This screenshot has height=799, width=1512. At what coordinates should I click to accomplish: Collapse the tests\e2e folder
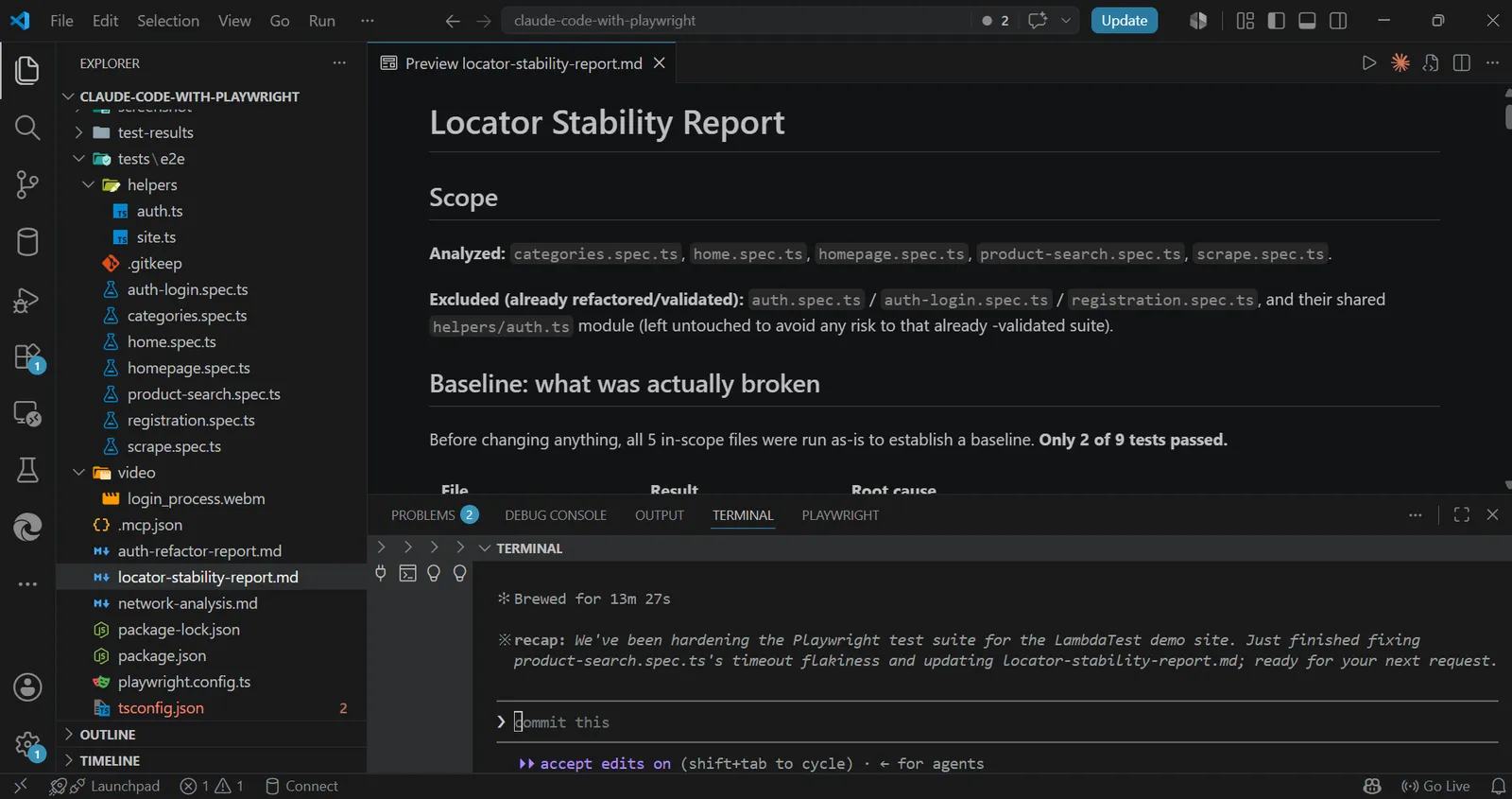pos(78,159)
